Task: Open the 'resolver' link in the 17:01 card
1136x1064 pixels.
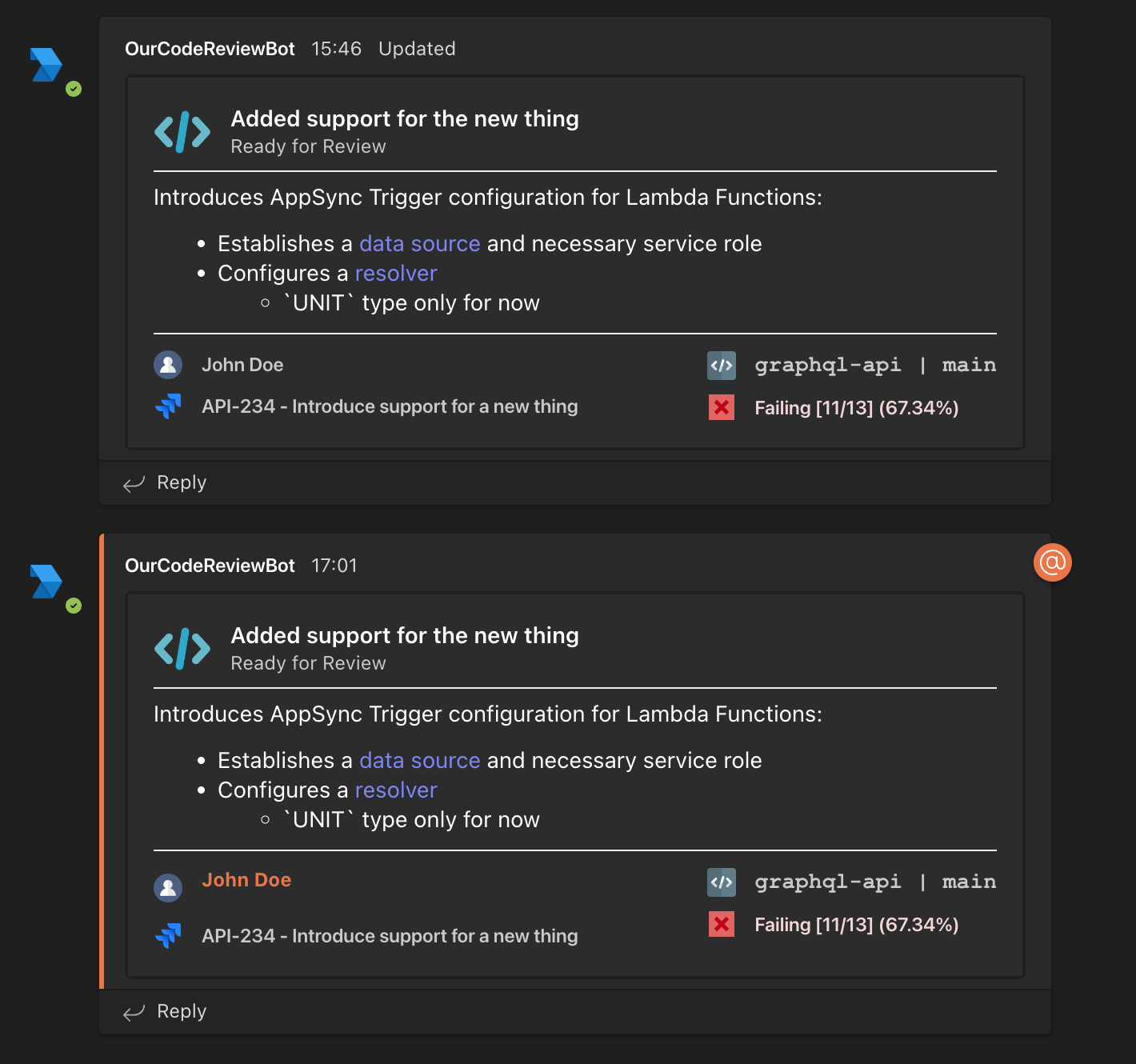Action: point(396,790)
